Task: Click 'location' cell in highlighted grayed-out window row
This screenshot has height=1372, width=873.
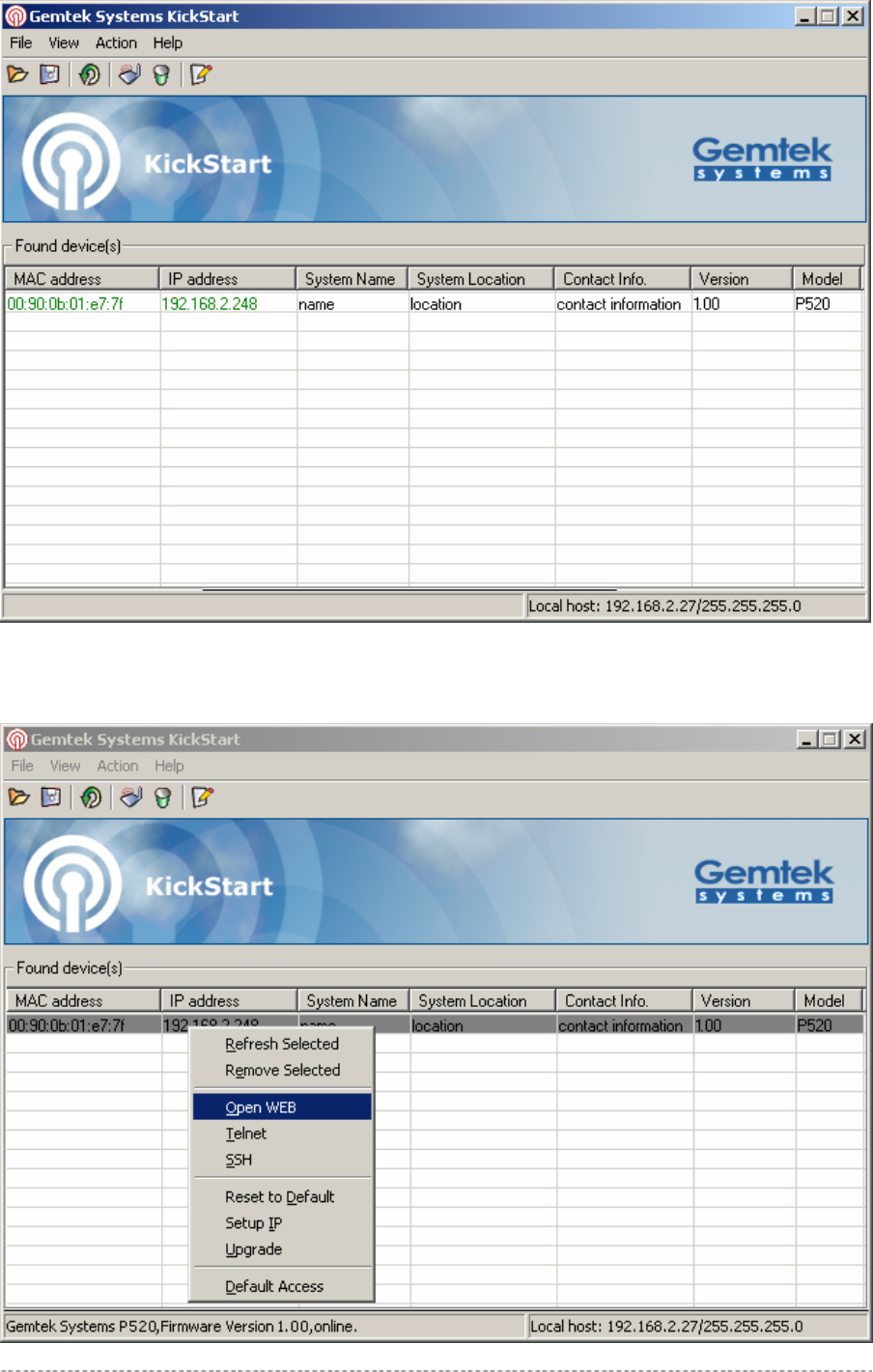Action: 437,1025
